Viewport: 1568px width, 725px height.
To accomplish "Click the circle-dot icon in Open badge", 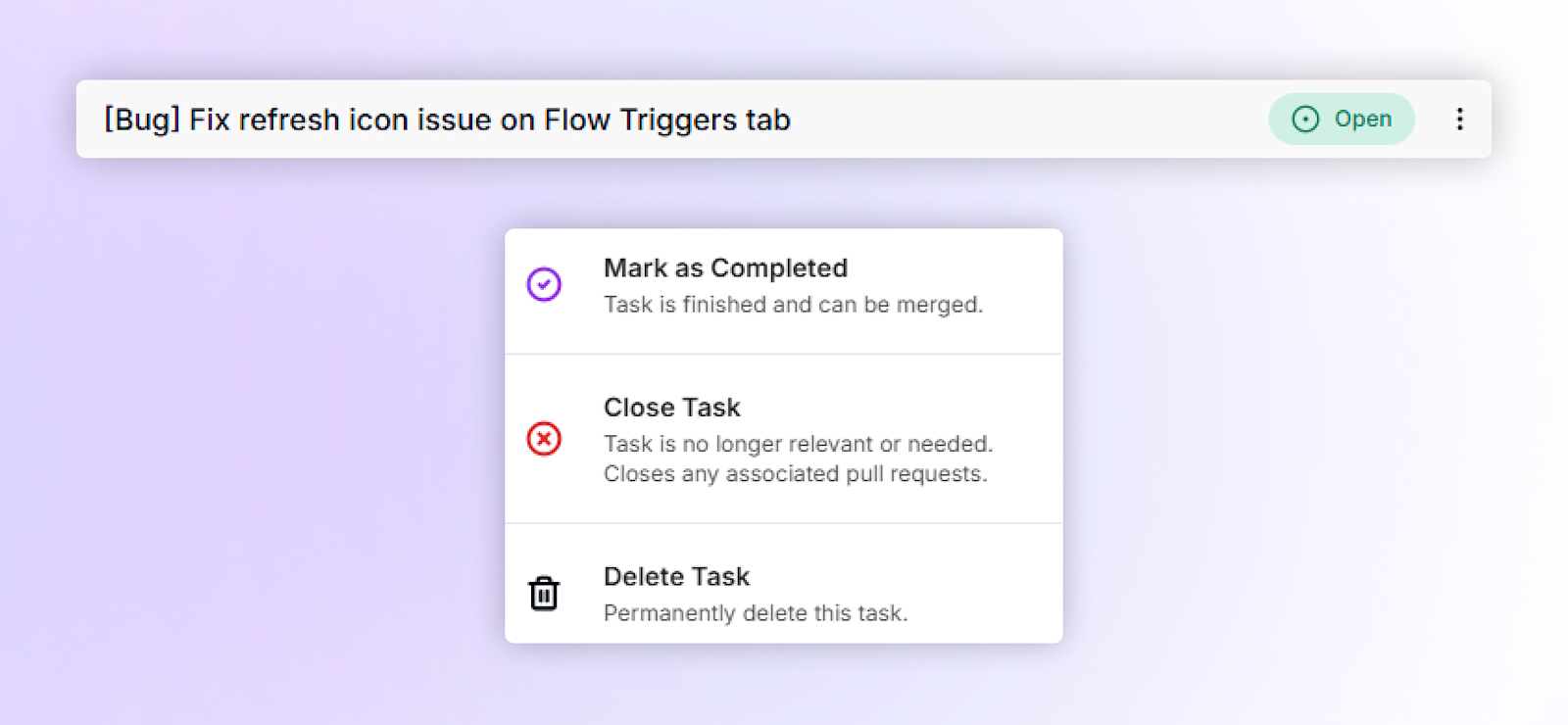I will (x=1305, y=119).
